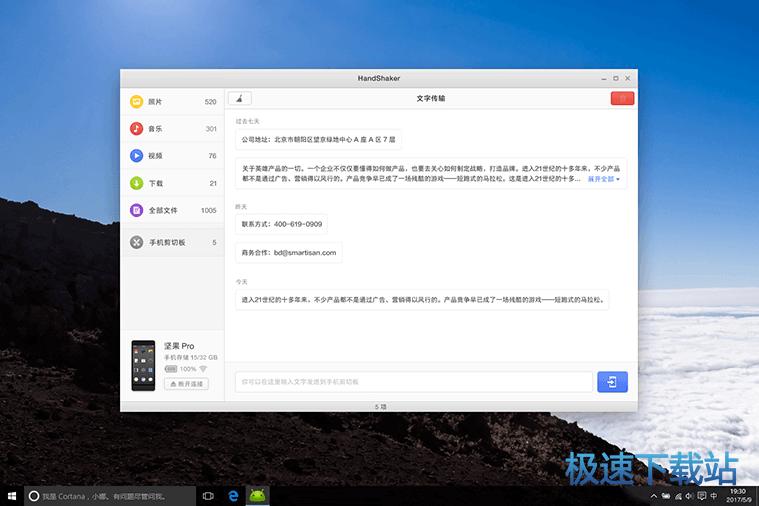Open the 照片 (Photos) category

(x=172, y=102)
